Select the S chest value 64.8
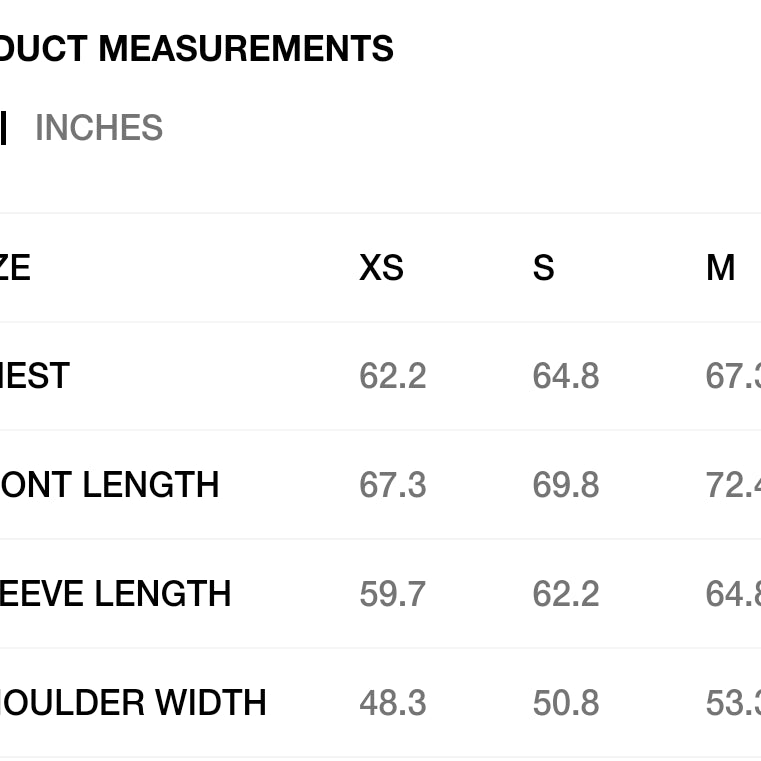 click(x=565, y=377)
